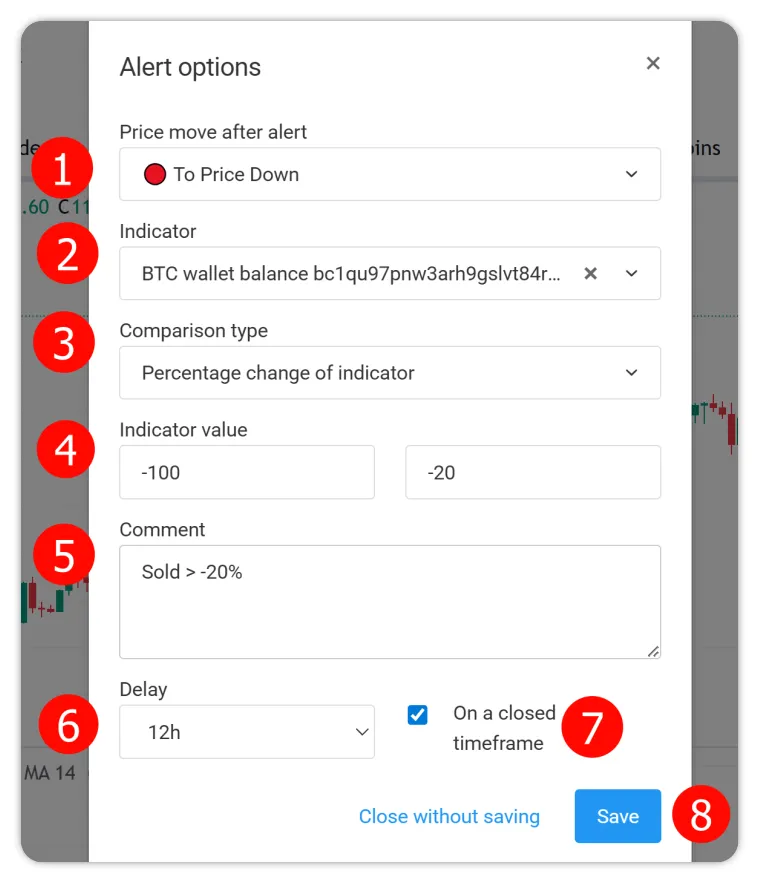Expand the Indicator selection chevron

pos(632,273)
